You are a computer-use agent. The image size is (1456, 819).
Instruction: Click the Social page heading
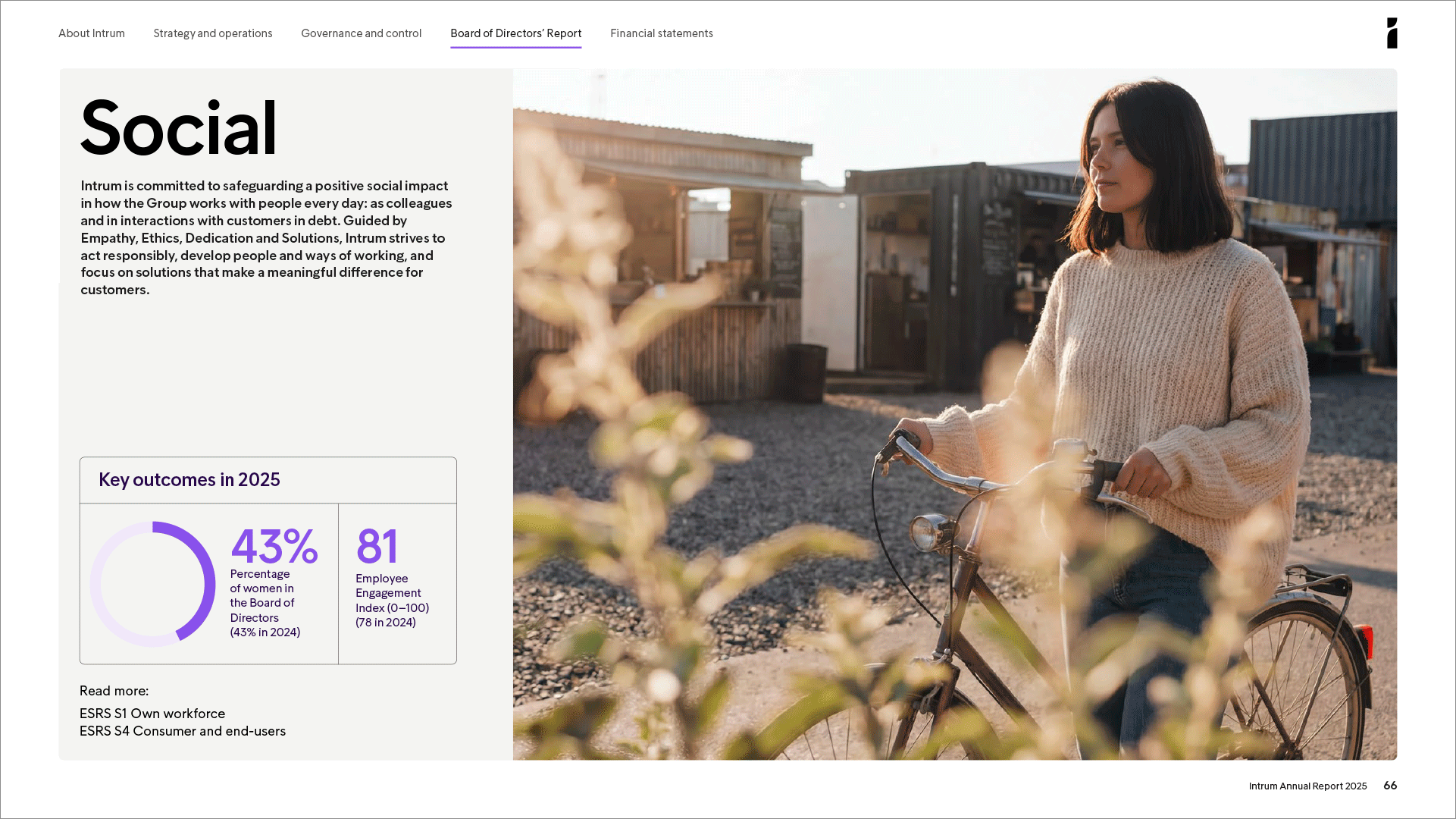click(x=179, y=129)
